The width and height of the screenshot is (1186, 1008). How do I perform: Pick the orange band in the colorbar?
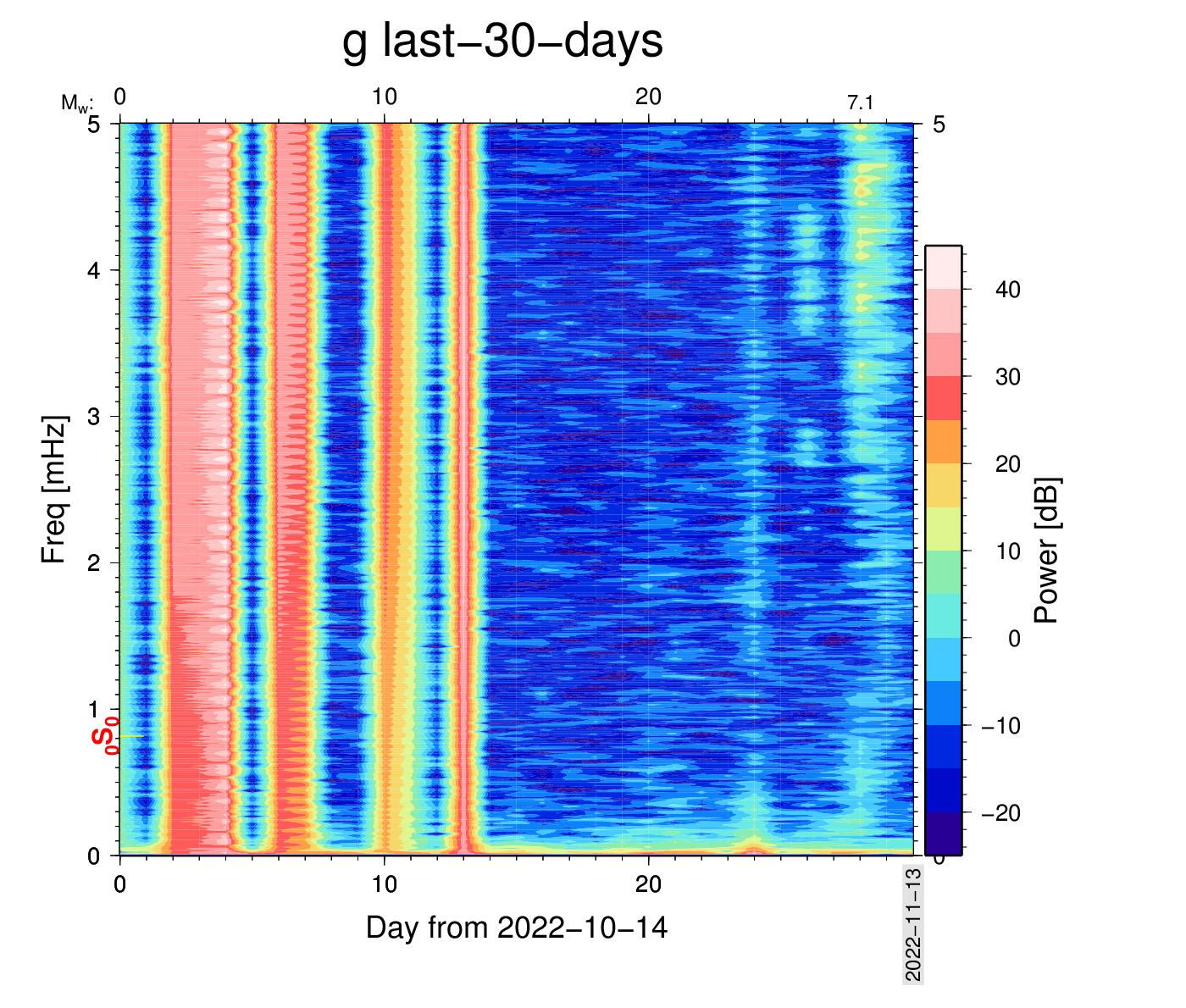pyautogui.click(x=943, y=441)
